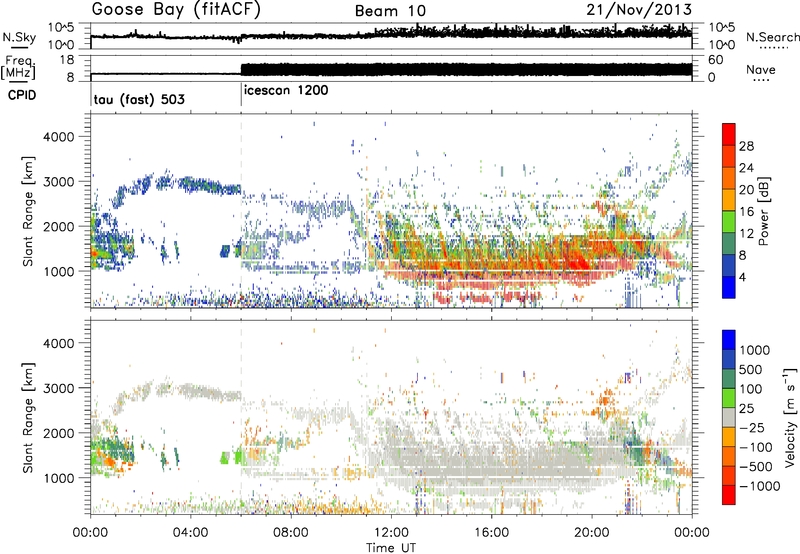This screenshot has width=800, height=554.
Task: Click the 'Power [dB]' colorbar label
Action: (x=763, y=211)
